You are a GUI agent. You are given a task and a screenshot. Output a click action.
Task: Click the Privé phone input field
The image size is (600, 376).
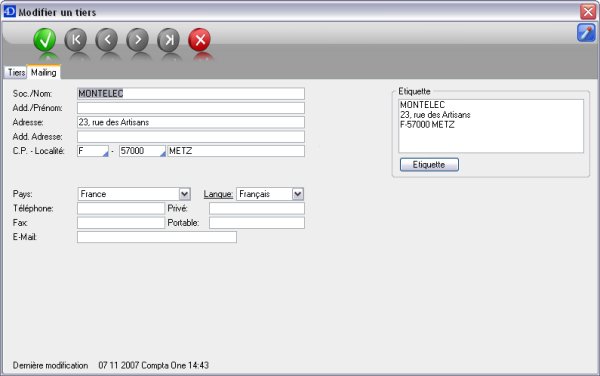[x=257, y=208]
